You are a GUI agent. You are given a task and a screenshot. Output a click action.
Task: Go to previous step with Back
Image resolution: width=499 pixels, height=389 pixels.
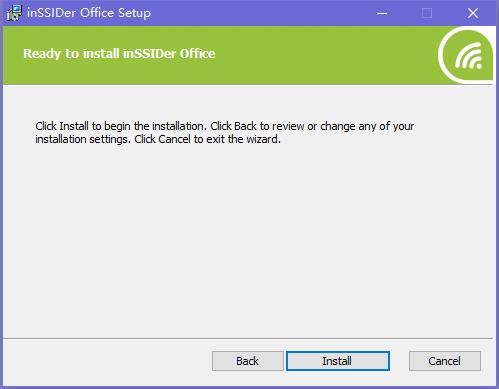click(247, 361)
